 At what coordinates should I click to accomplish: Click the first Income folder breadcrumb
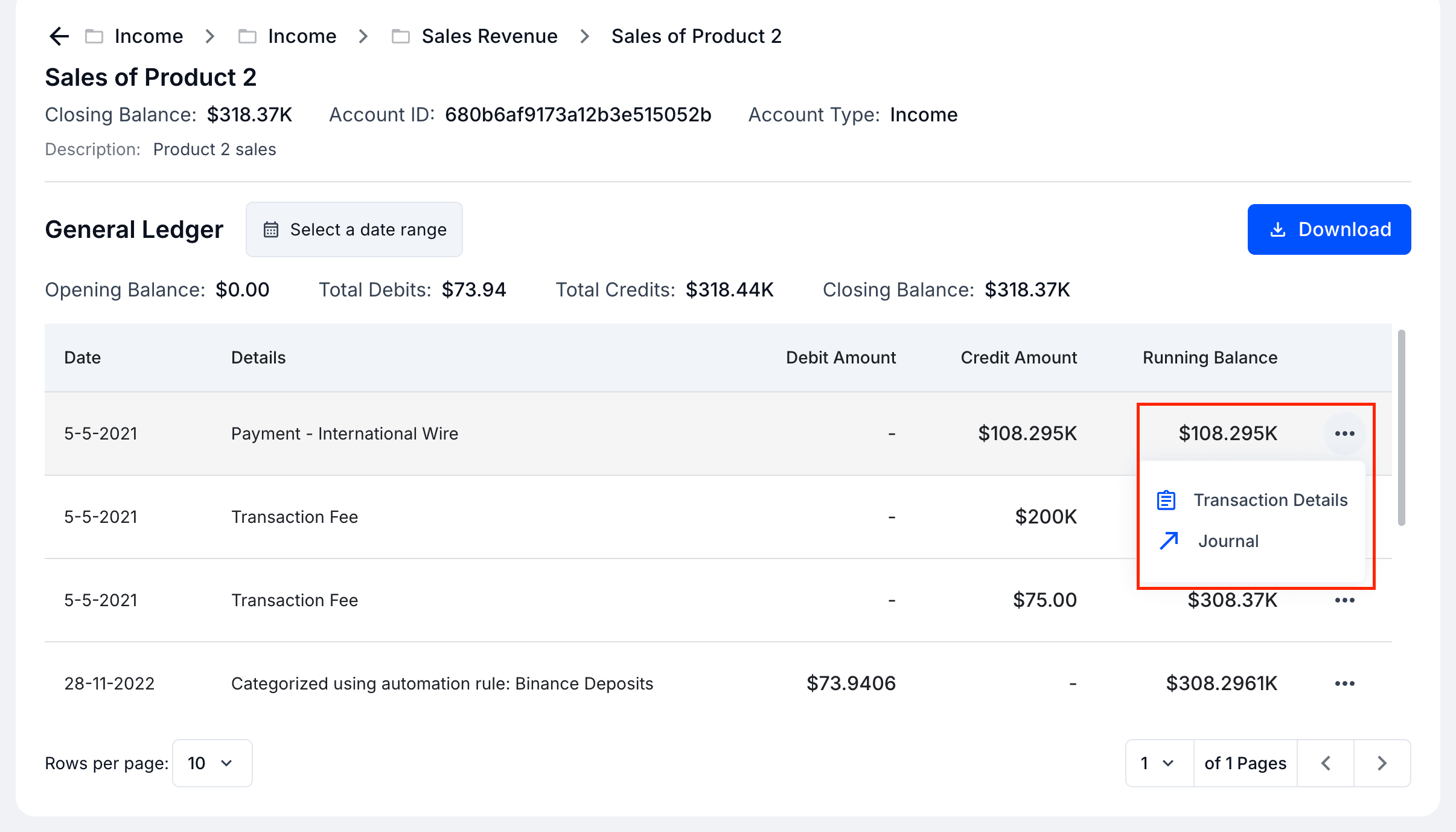[148, 36]
